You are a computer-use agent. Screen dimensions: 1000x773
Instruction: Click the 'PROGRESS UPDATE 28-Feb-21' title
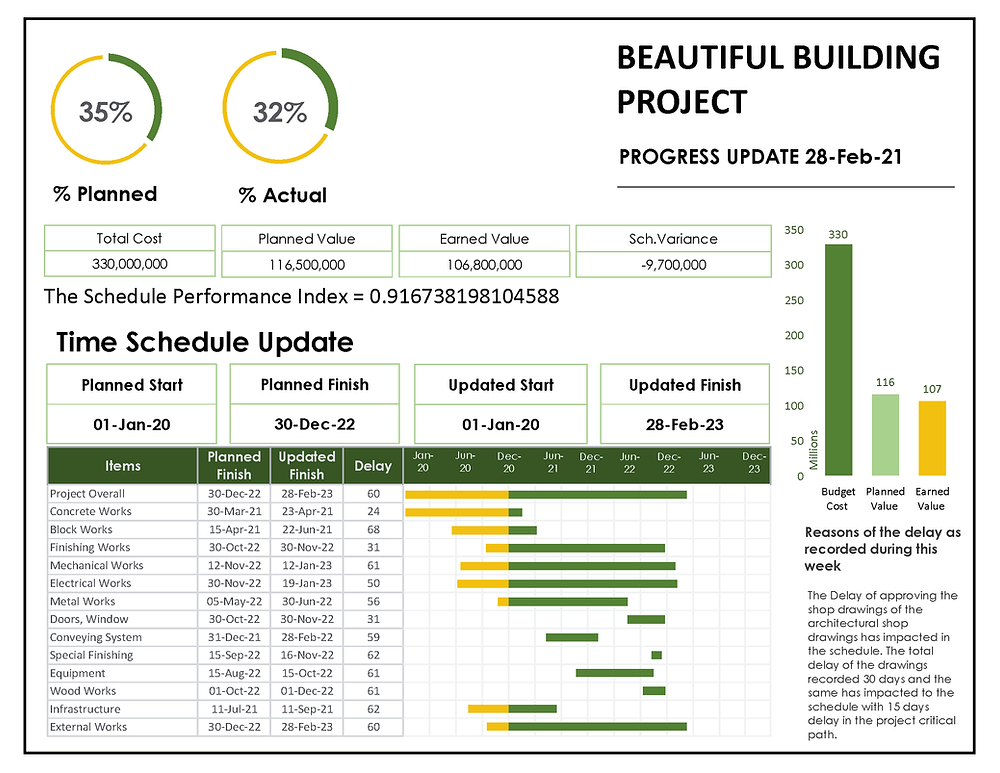[x=761, y=157]
